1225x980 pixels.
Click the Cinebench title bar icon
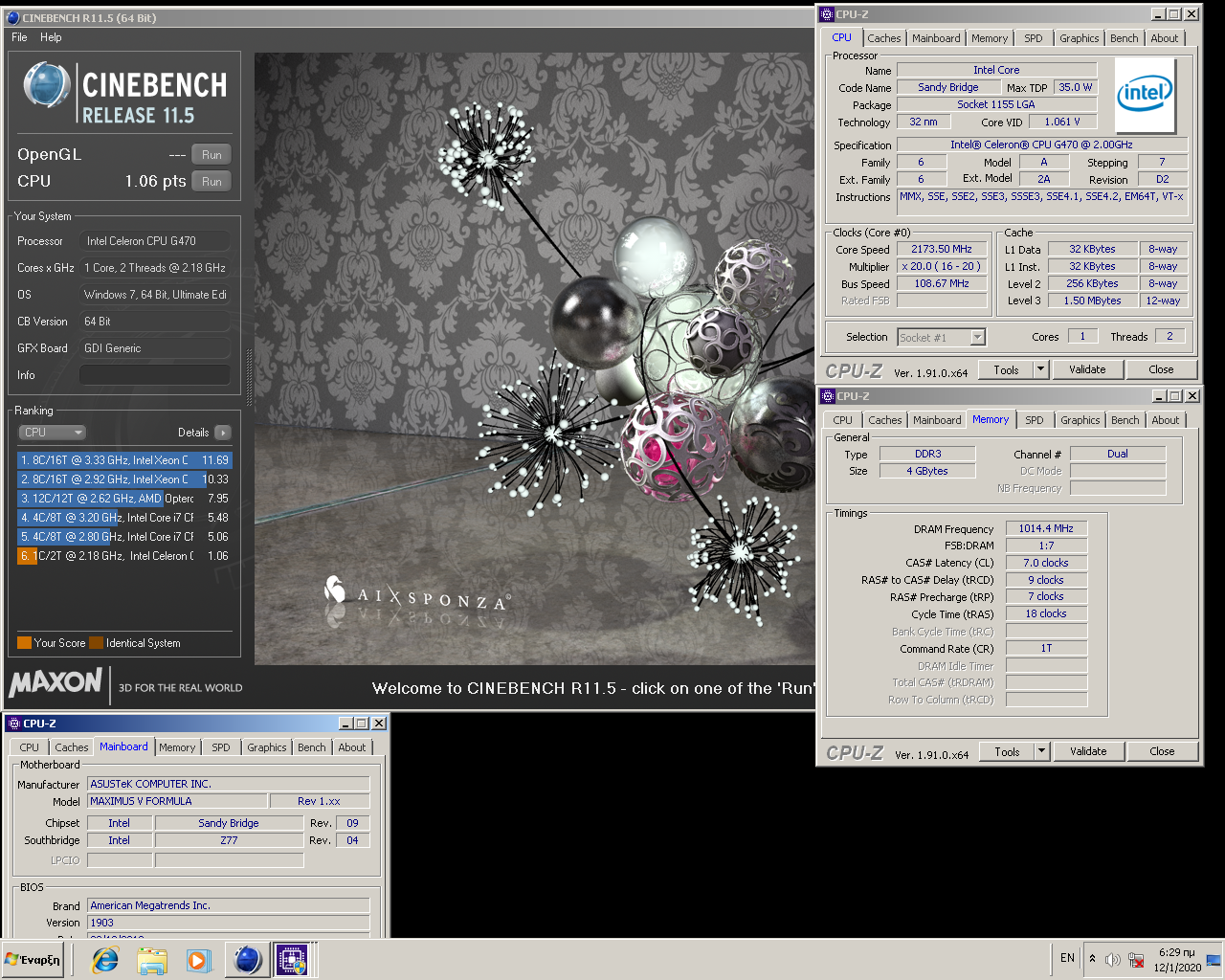point(12,17)
